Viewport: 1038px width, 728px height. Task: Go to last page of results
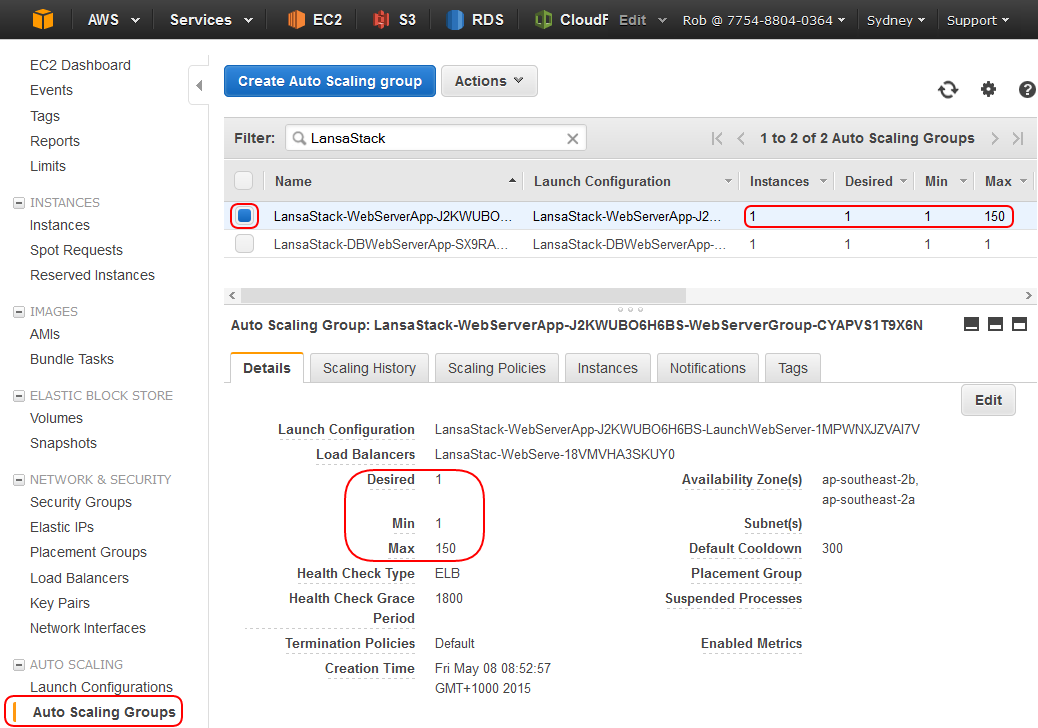1018,138
